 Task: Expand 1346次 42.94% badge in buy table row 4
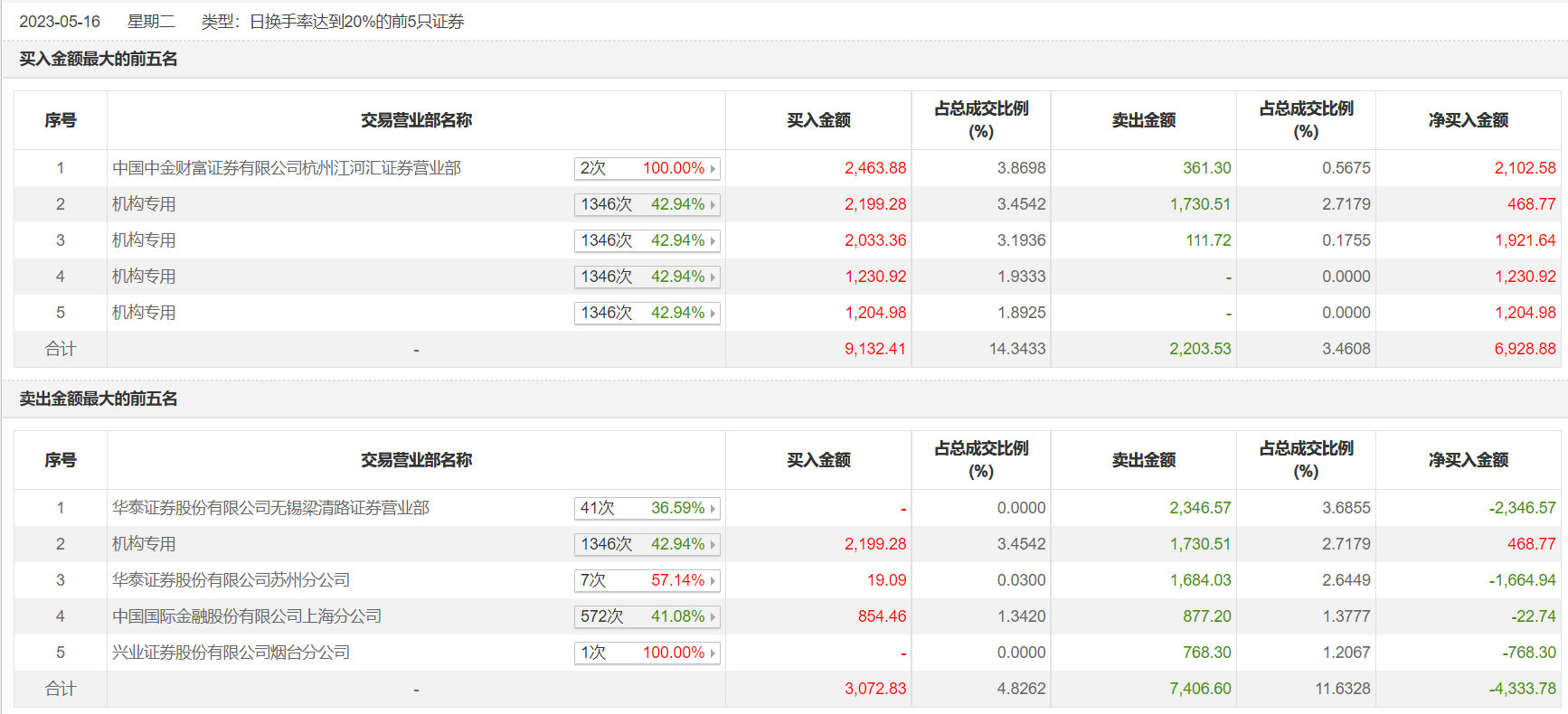[x=647, y=277]
